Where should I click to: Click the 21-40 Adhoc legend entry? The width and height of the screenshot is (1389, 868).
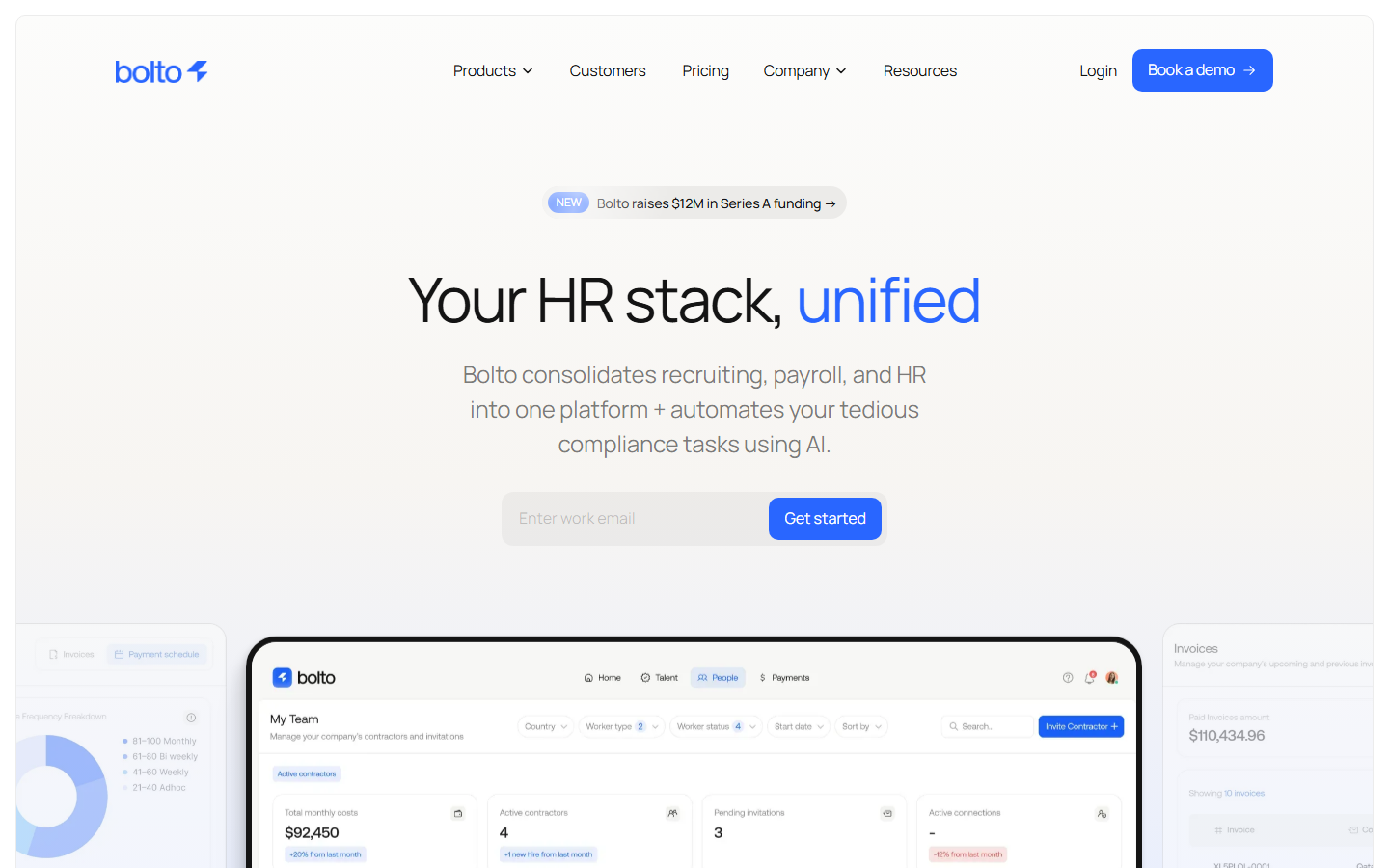(154, 788)
